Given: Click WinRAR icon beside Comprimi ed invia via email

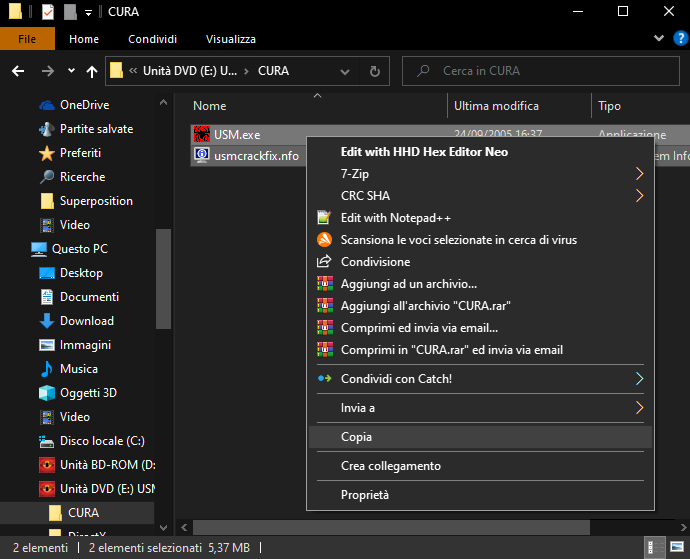Looking at the screenshot, I should [325, 327].
